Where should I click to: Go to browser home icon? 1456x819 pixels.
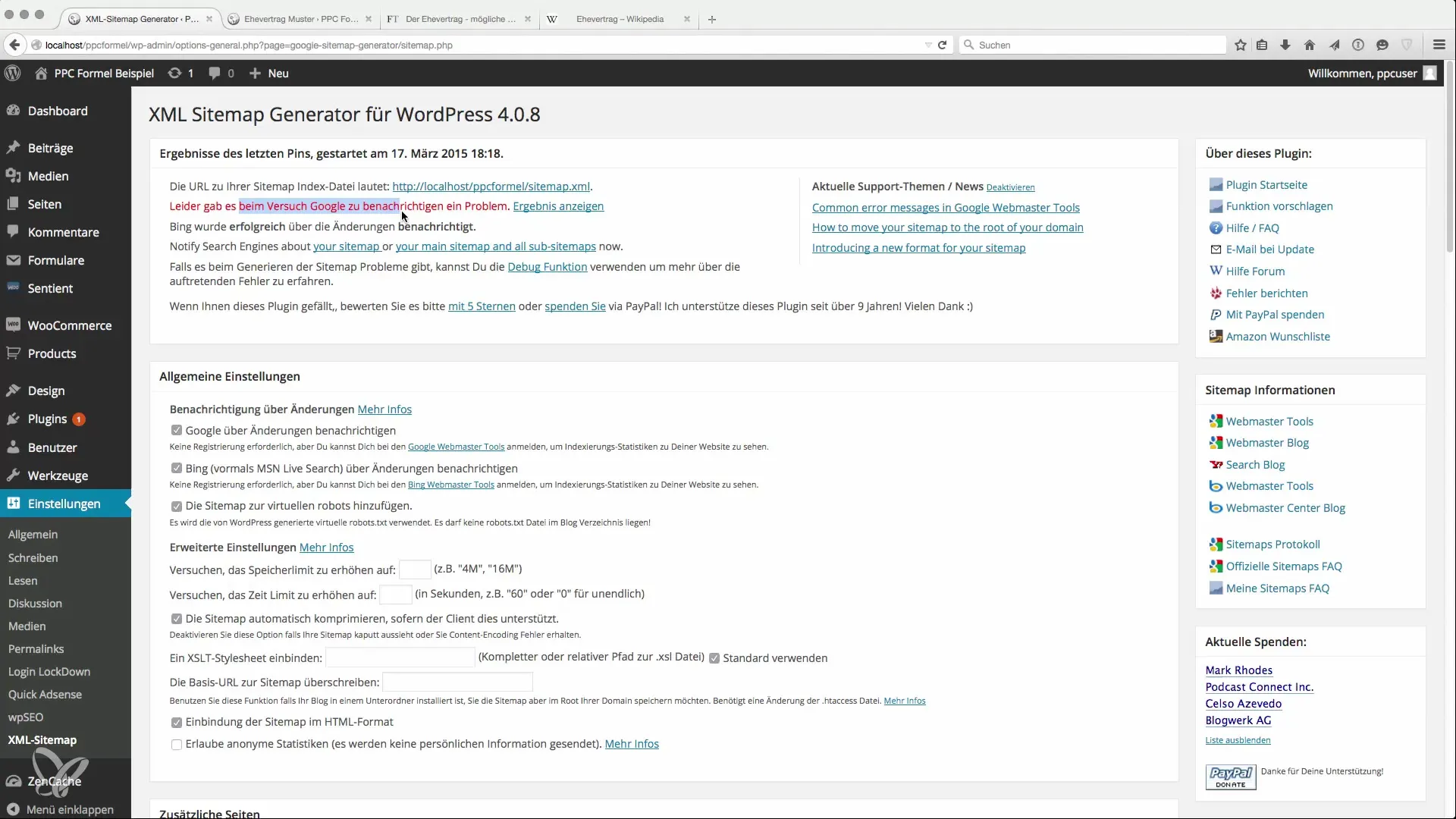click(1310, 45)
